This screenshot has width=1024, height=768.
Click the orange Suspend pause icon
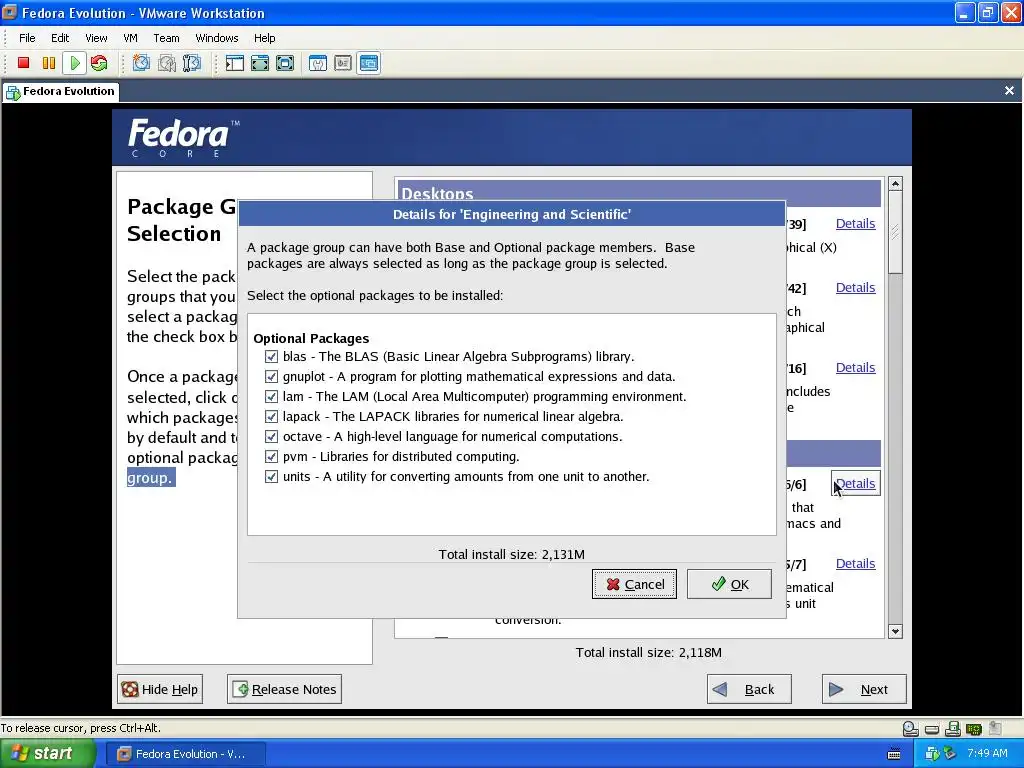point(49,63)
